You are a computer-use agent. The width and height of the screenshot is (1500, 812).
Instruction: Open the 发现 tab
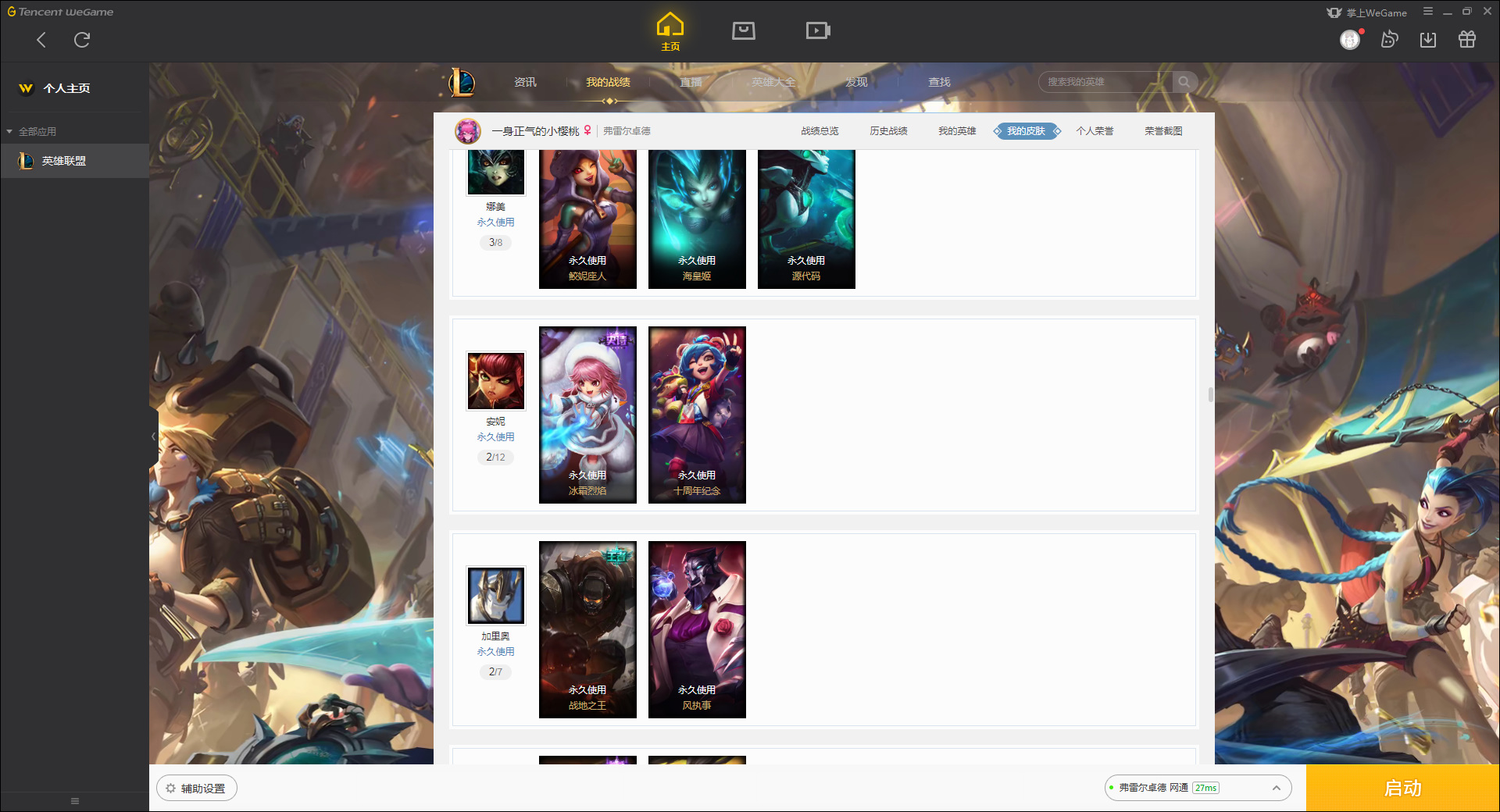click(x=856, y=82)
